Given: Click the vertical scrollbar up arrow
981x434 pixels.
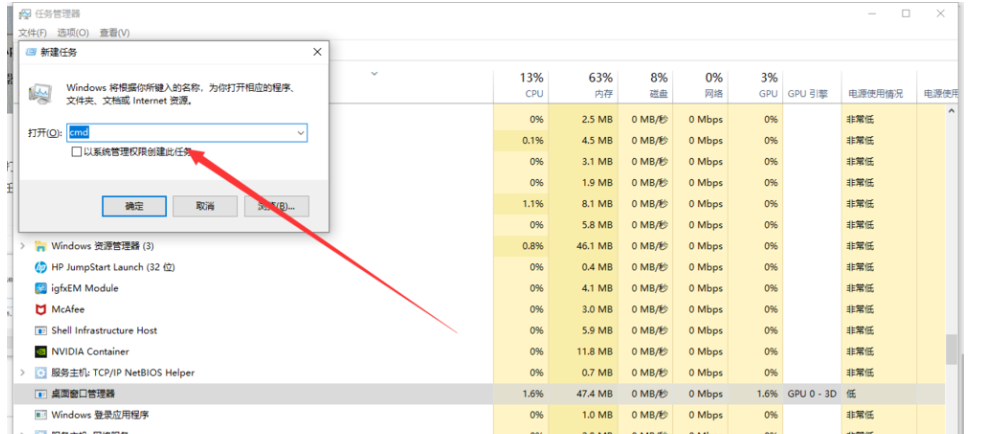Looking at the screenshot, I should (952, 111).
